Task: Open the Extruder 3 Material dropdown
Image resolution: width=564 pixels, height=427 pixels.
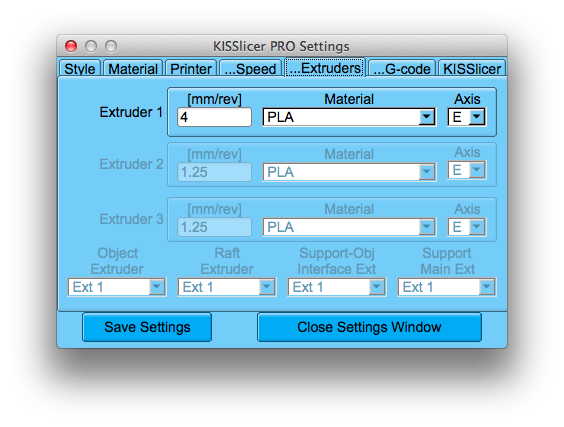Action: point(349,227)
